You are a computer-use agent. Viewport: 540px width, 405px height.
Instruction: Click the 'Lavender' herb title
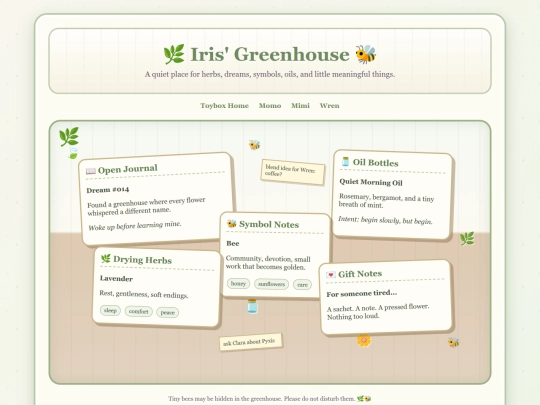click(x=116, y=278)
